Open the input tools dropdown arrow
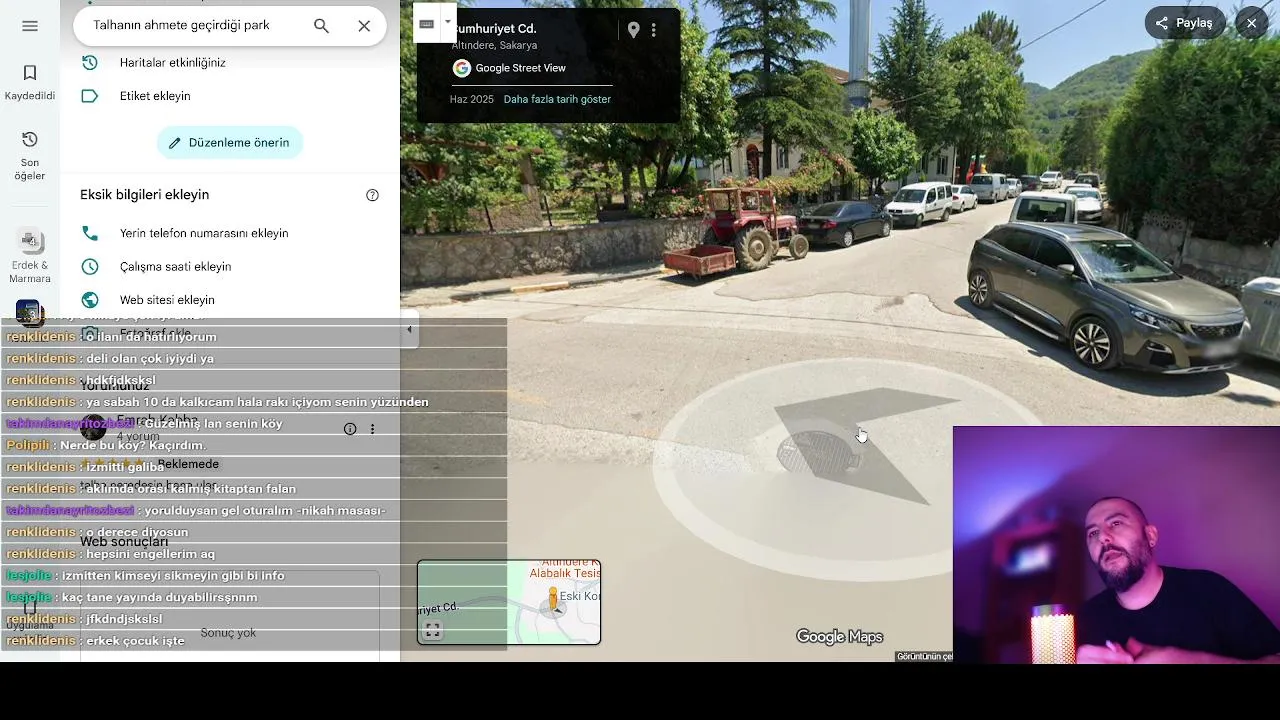This screenshot has height=720, width=1280. click(447, 22)
